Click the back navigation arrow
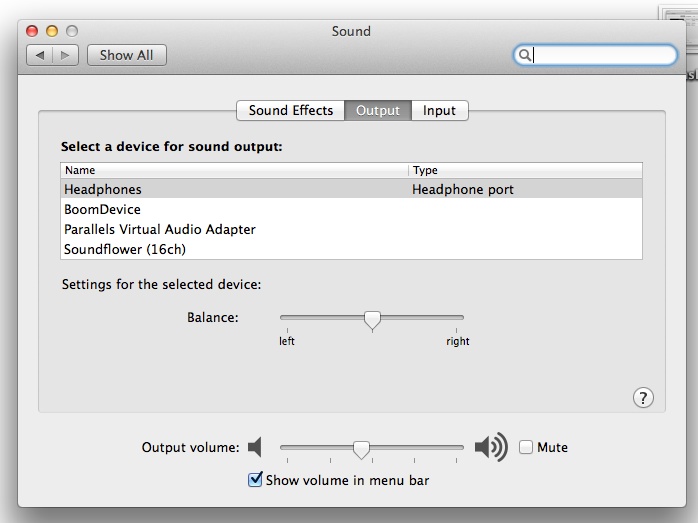The height and width of the screenshot is (523, 698). tap(41, 55)
